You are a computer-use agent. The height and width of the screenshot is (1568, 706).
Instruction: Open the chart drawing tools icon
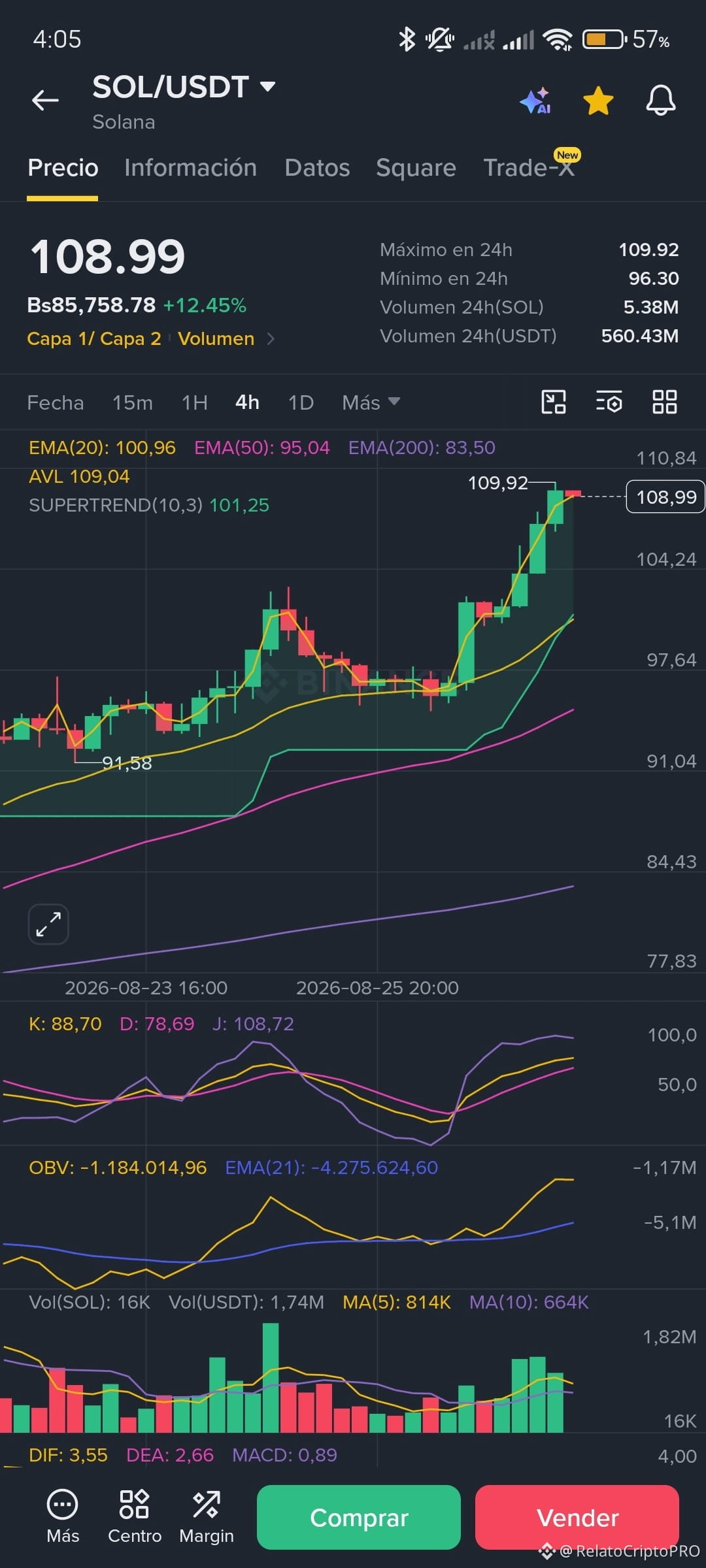click(554, 402)
